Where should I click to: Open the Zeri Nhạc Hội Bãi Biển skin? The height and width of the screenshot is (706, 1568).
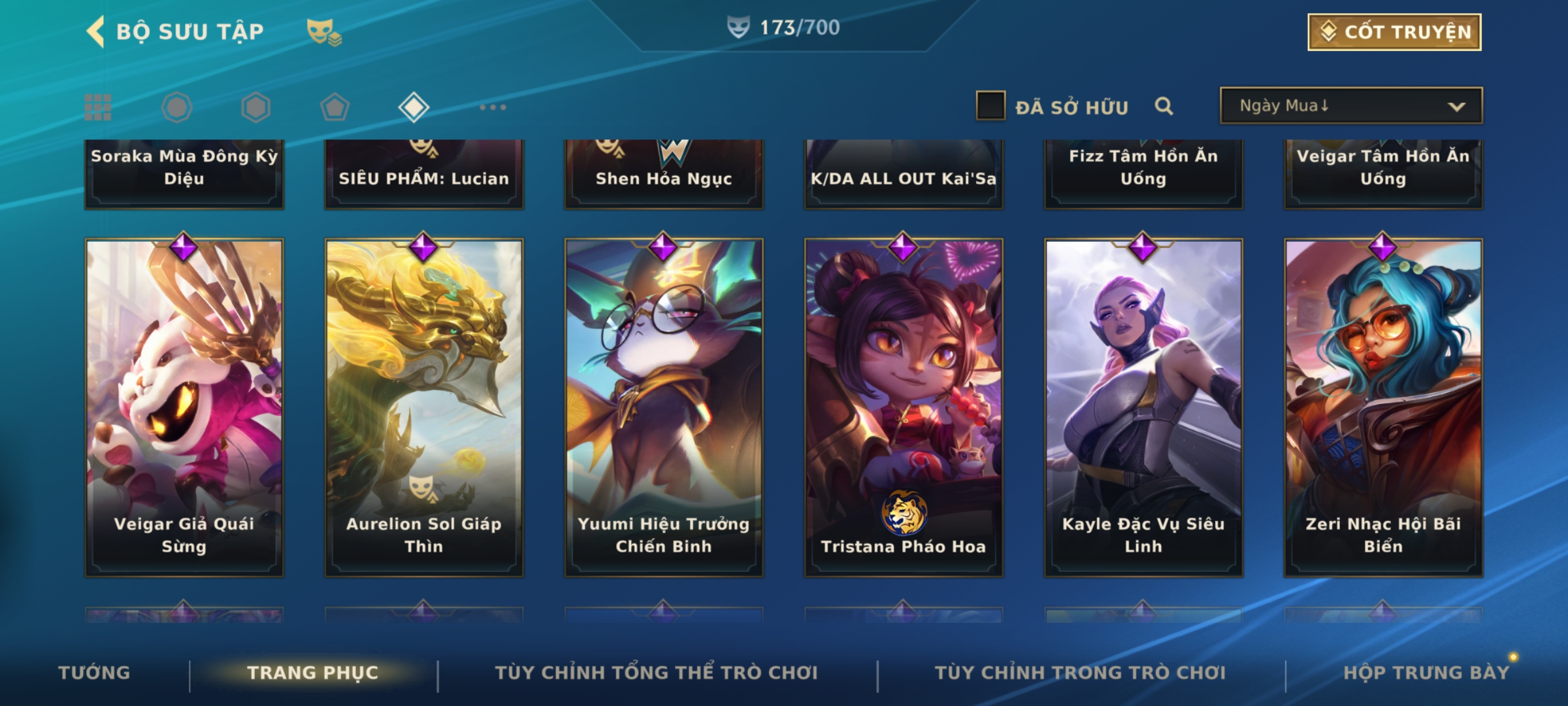tap(1383, 407)
